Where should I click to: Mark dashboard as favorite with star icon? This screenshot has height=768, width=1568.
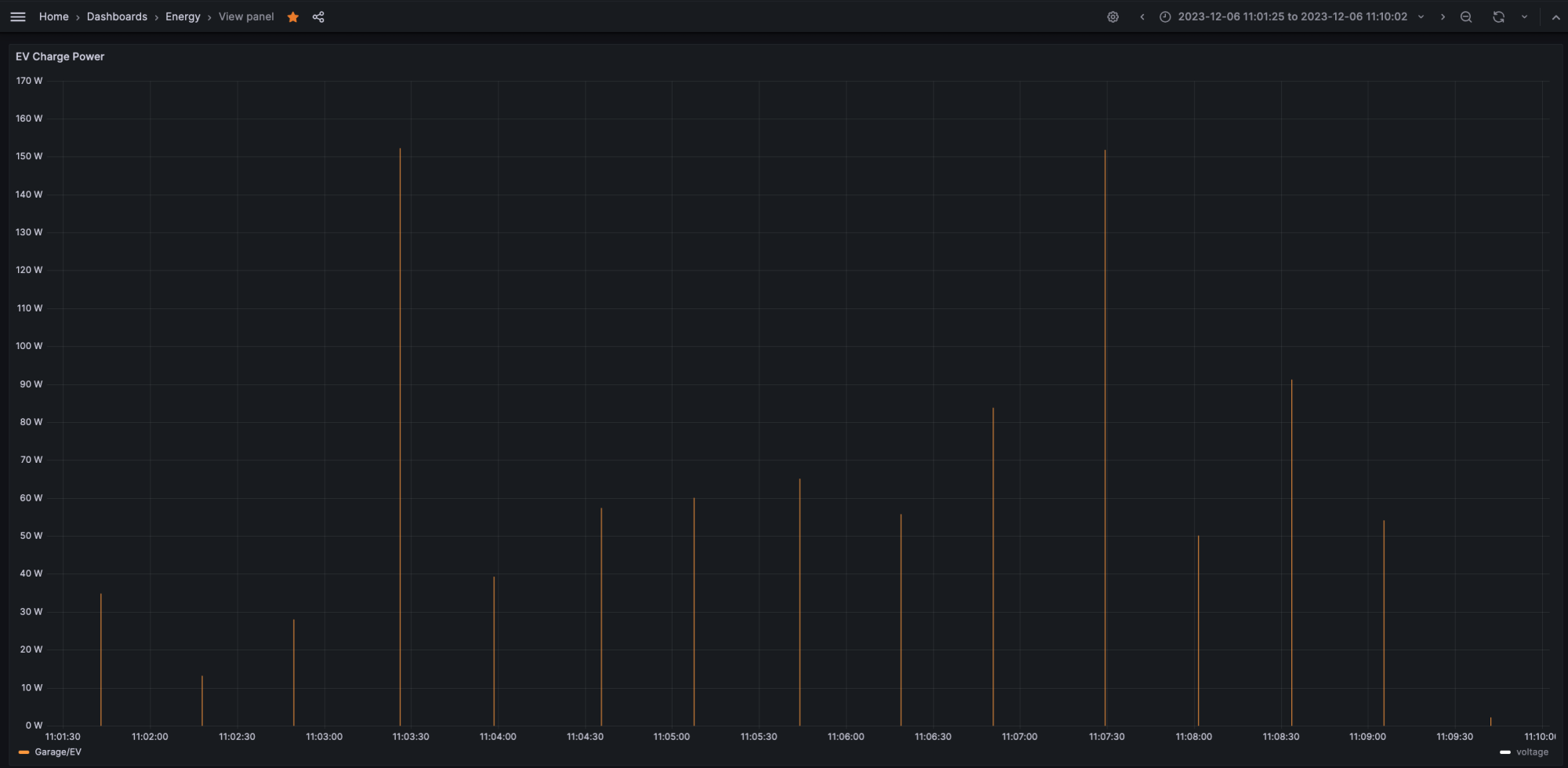tap(293, 16)
